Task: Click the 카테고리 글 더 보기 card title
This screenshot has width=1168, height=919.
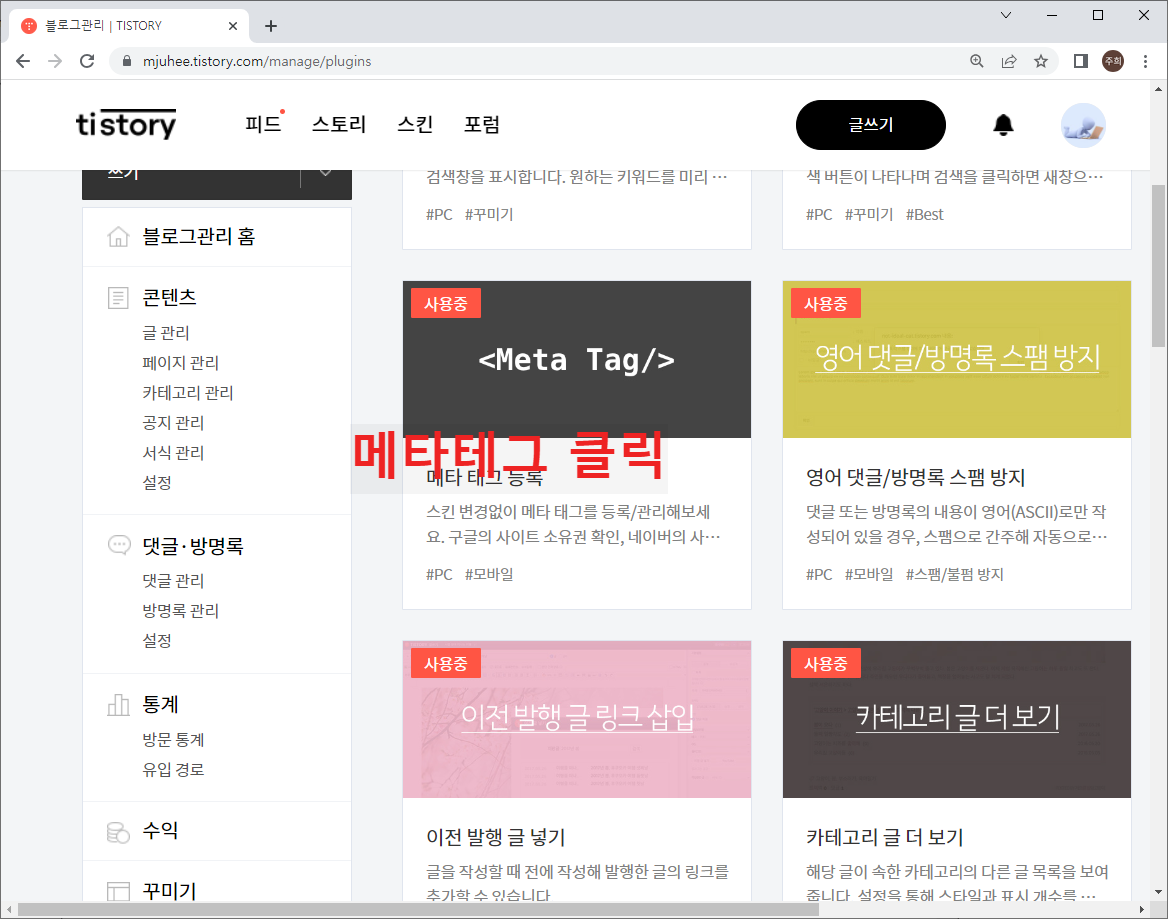Action: tap(884, 837)
